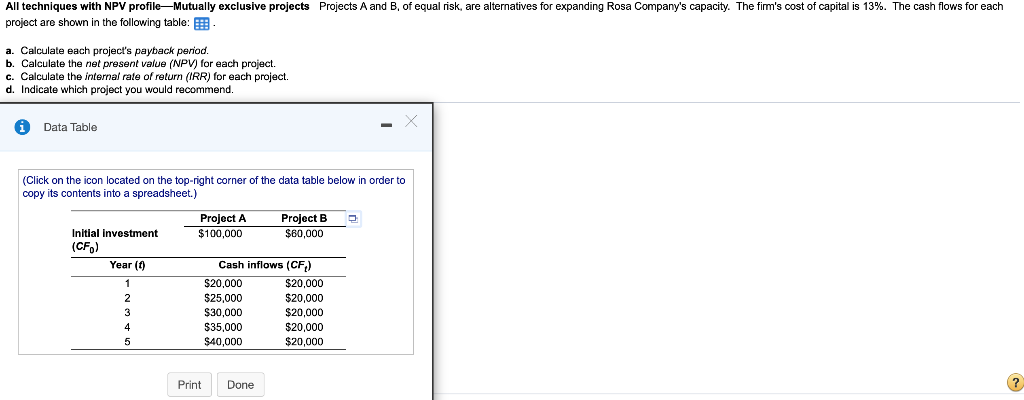Click the blue info icon beside Data Table
Image resolution: width=1024 pixels, height=400 pixels.
point(23,127)
